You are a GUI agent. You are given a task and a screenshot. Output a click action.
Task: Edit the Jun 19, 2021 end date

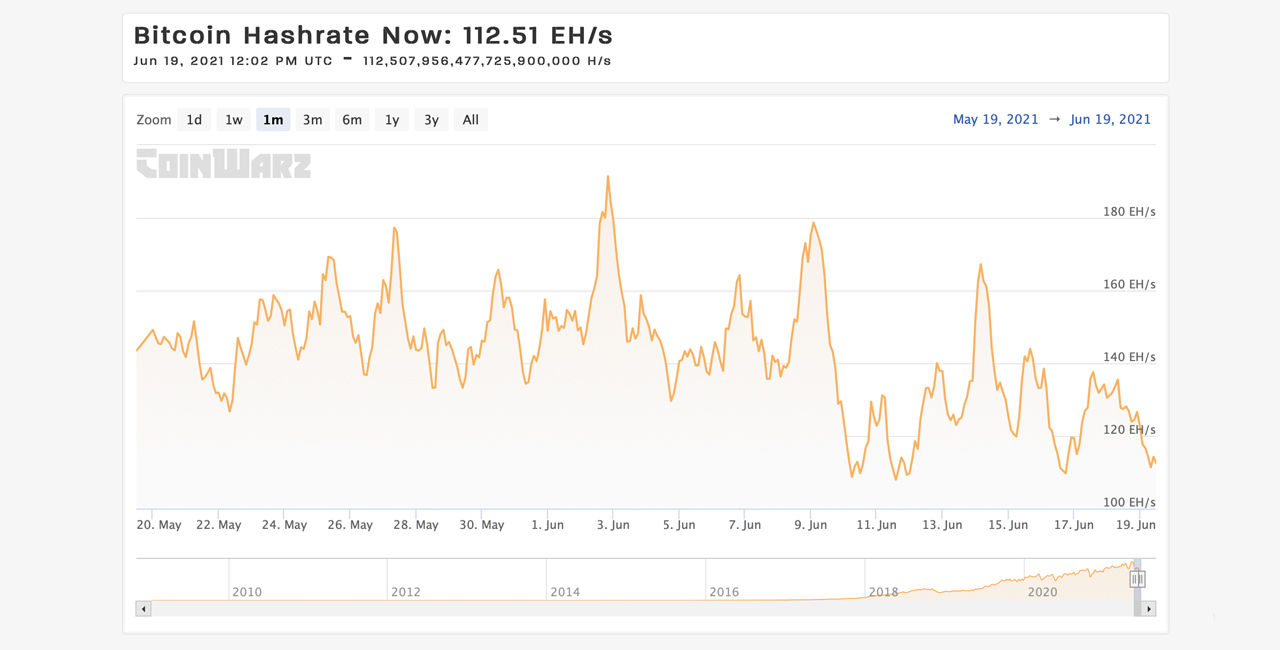pyautogui.click(x=1110, y=119)
